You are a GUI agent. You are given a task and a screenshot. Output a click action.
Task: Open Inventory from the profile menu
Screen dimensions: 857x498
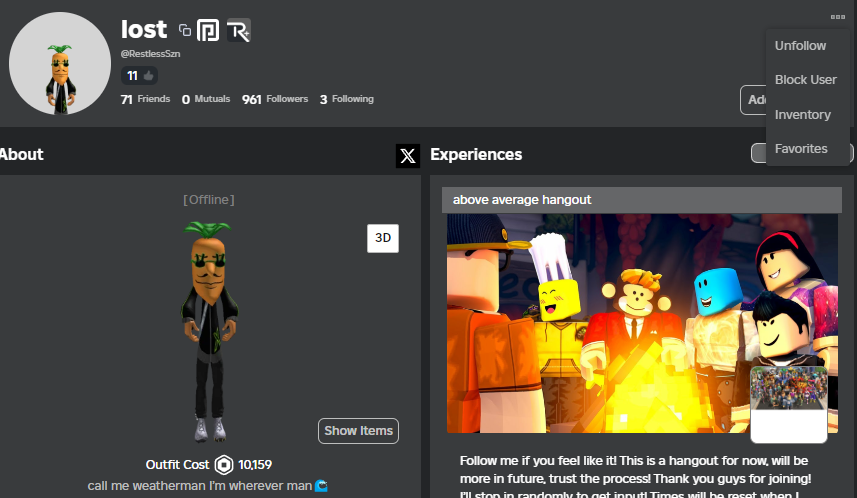click(x=802, y=115)
